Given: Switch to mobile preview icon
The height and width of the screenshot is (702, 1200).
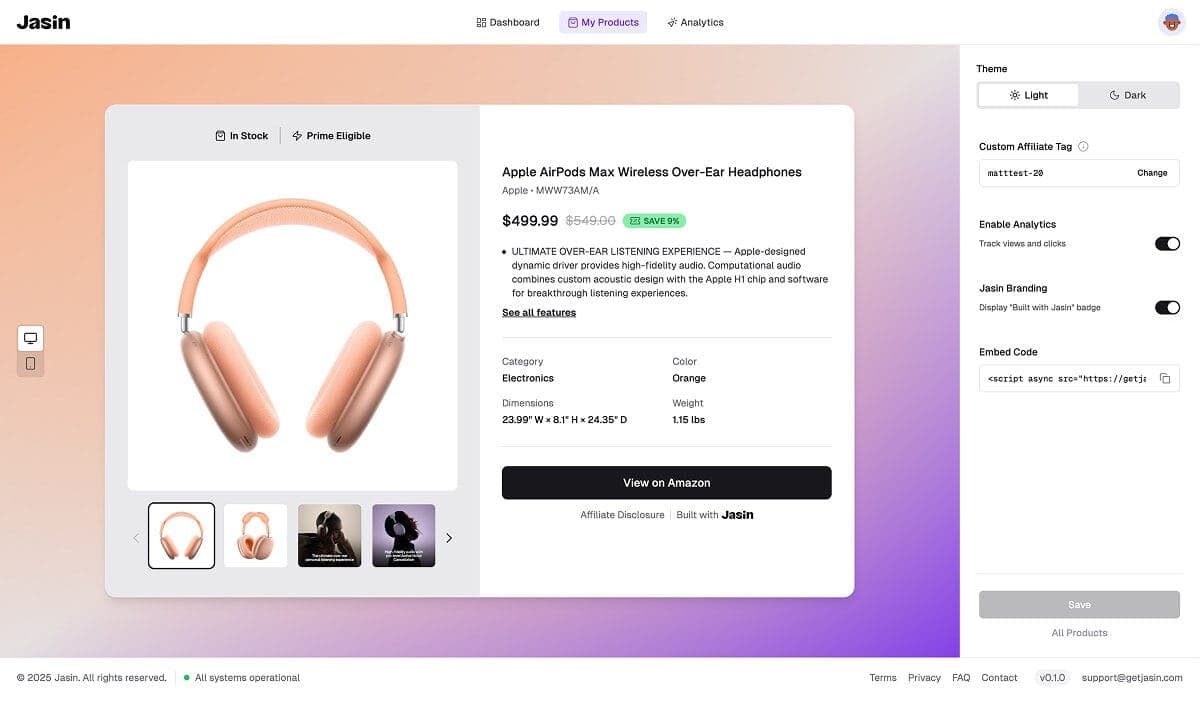Looking at the screenshot, I should (30, 364).
